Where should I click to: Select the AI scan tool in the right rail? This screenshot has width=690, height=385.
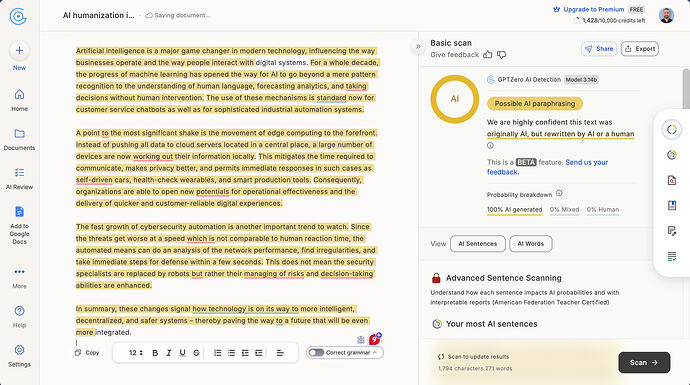672,129
